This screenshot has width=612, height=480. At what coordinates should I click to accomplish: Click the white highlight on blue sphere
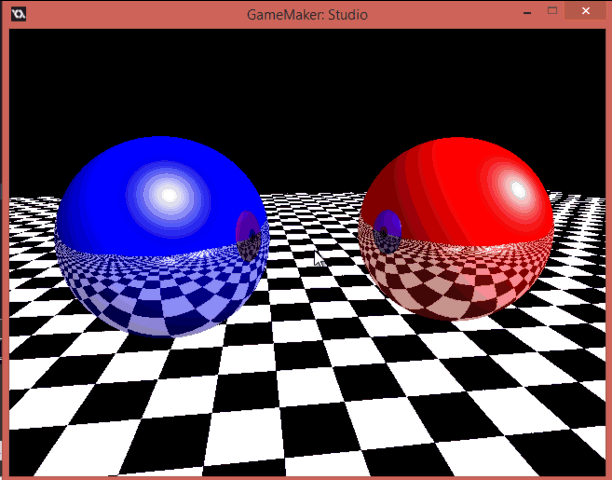[169, 195]
